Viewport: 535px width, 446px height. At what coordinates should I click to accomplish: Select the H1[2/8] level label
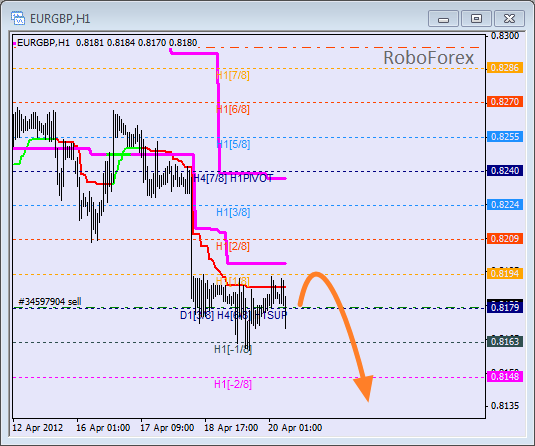tap(233, 246)
